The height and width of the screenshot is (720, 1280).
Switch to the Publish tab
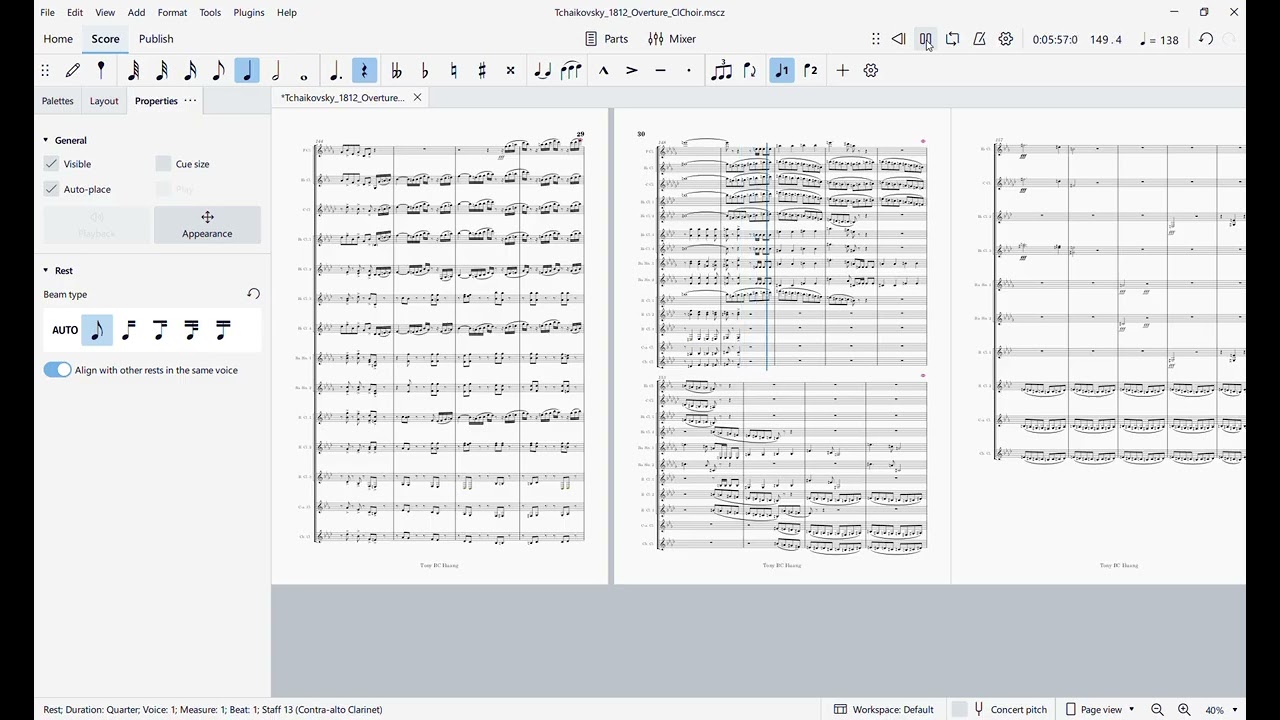coord(156,39)
